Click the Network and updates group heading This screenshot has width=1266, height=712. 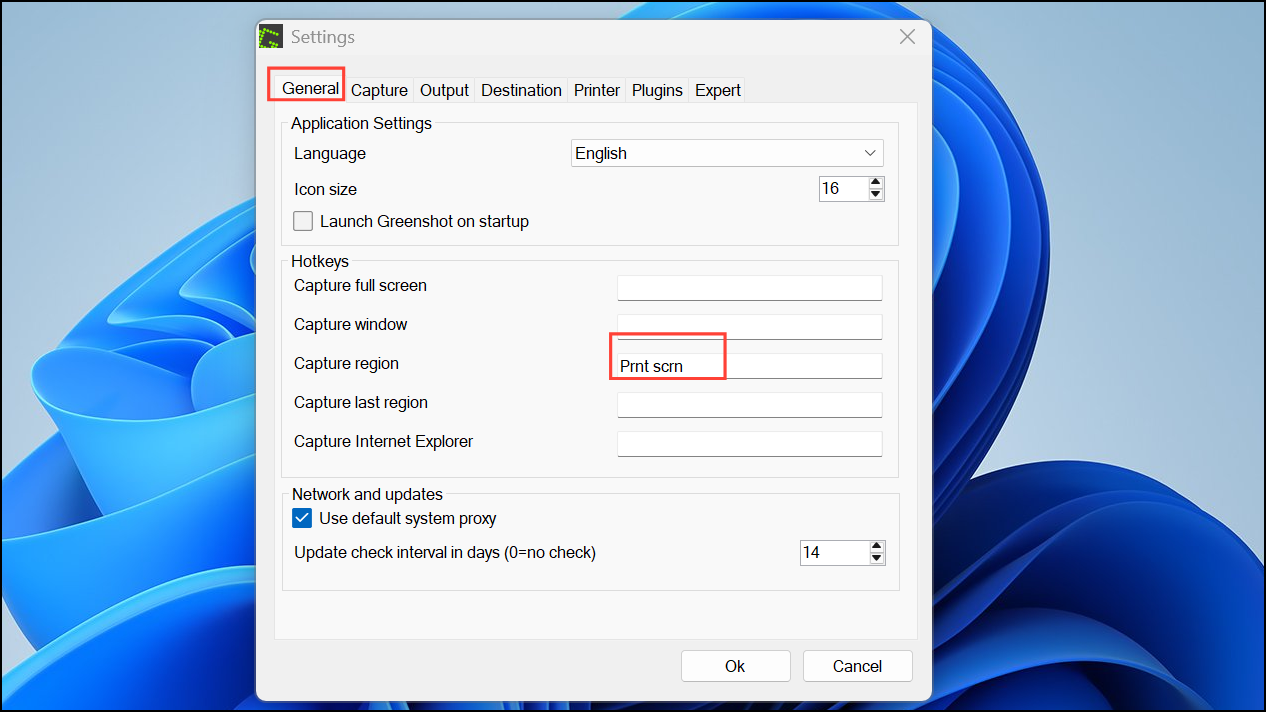(x=367, y=494)
